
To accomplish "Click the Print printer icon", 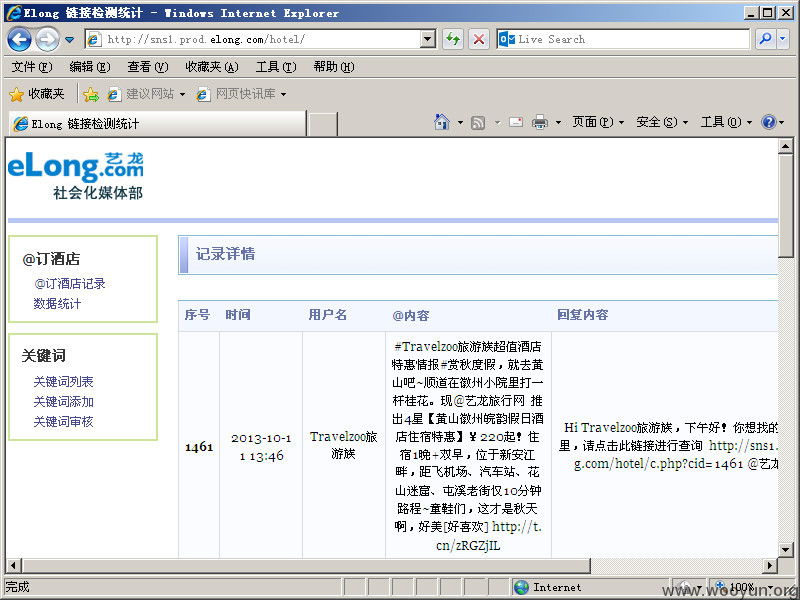I will 539,122.
